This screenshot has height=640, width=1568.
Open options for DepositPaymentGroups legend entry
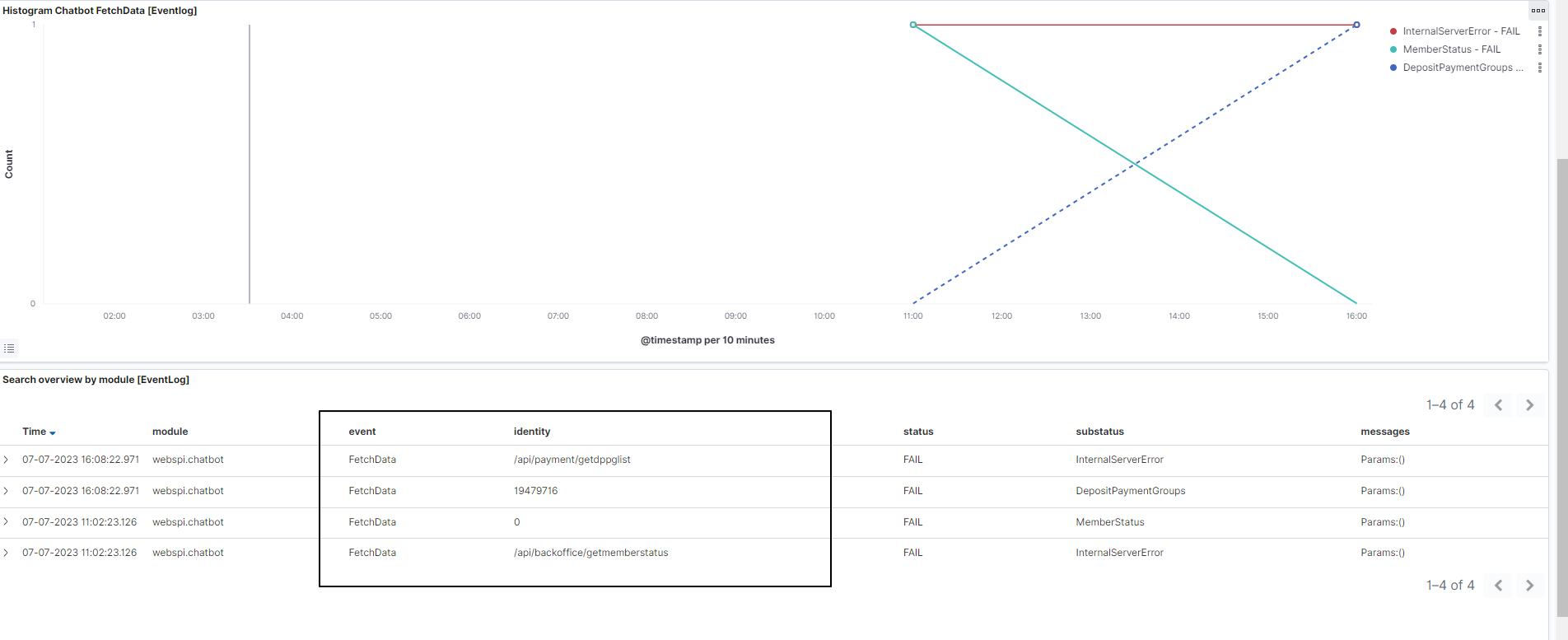point(1539,68)
